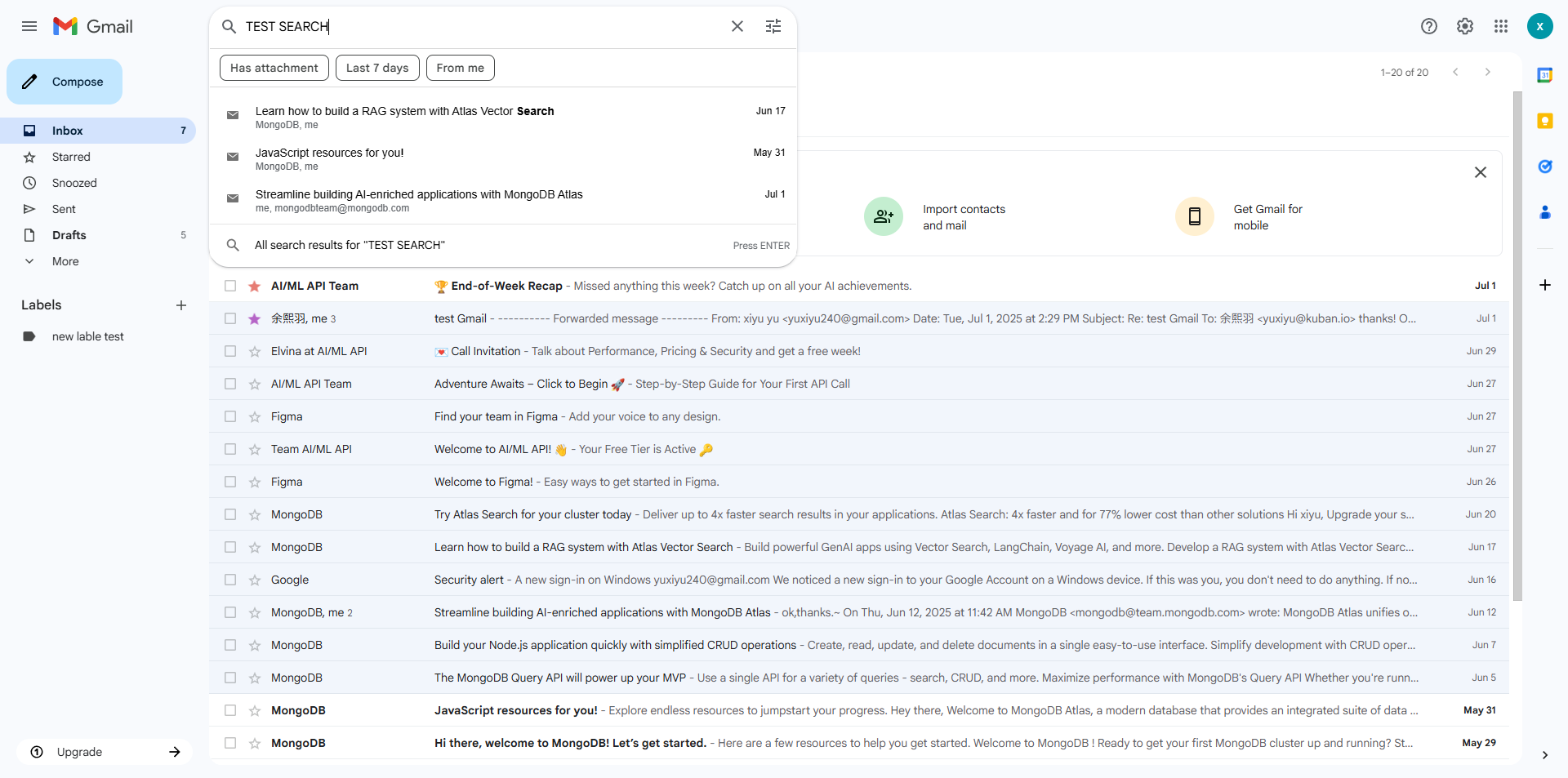Select checkbox for test Gmail email
The width and height of the screenshot is (1568, 778).
point(230,318)
